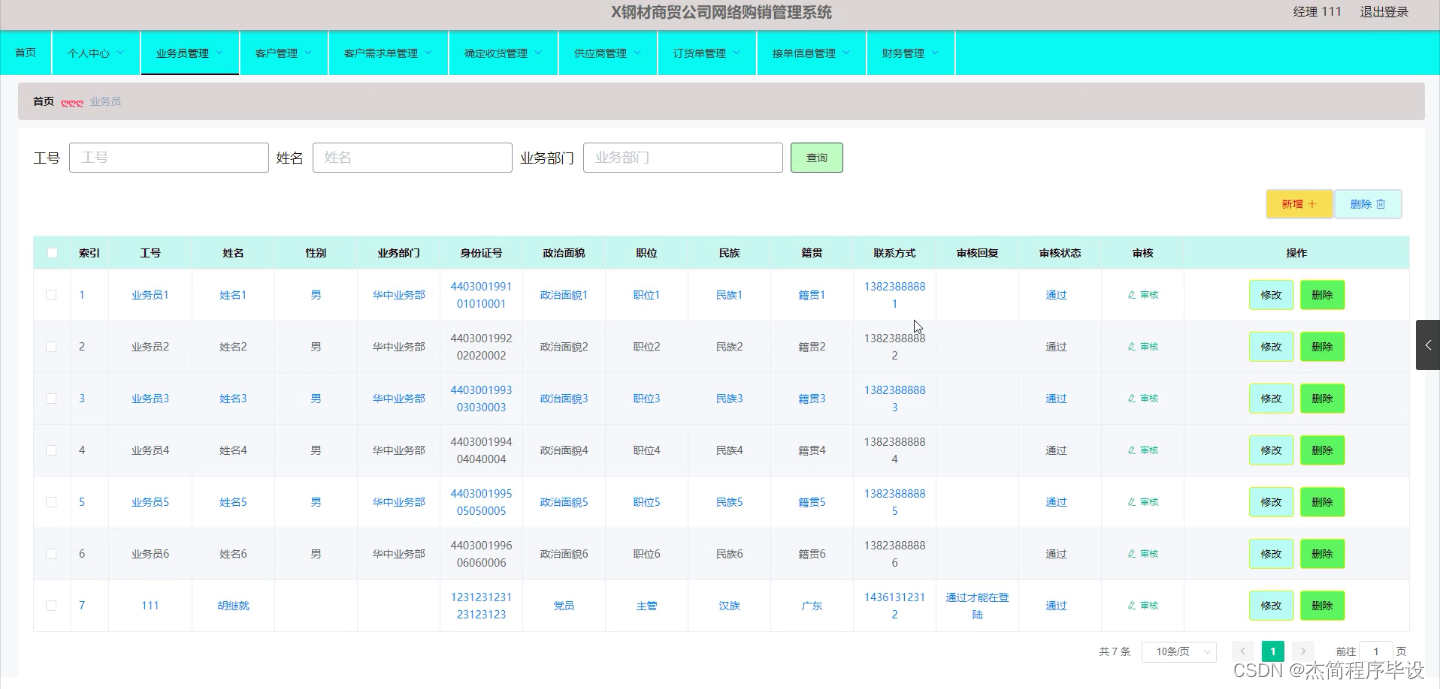Click the 胡继就 name cell
The width and height of the screenshot is (1440, 689).
pos(233,606)
